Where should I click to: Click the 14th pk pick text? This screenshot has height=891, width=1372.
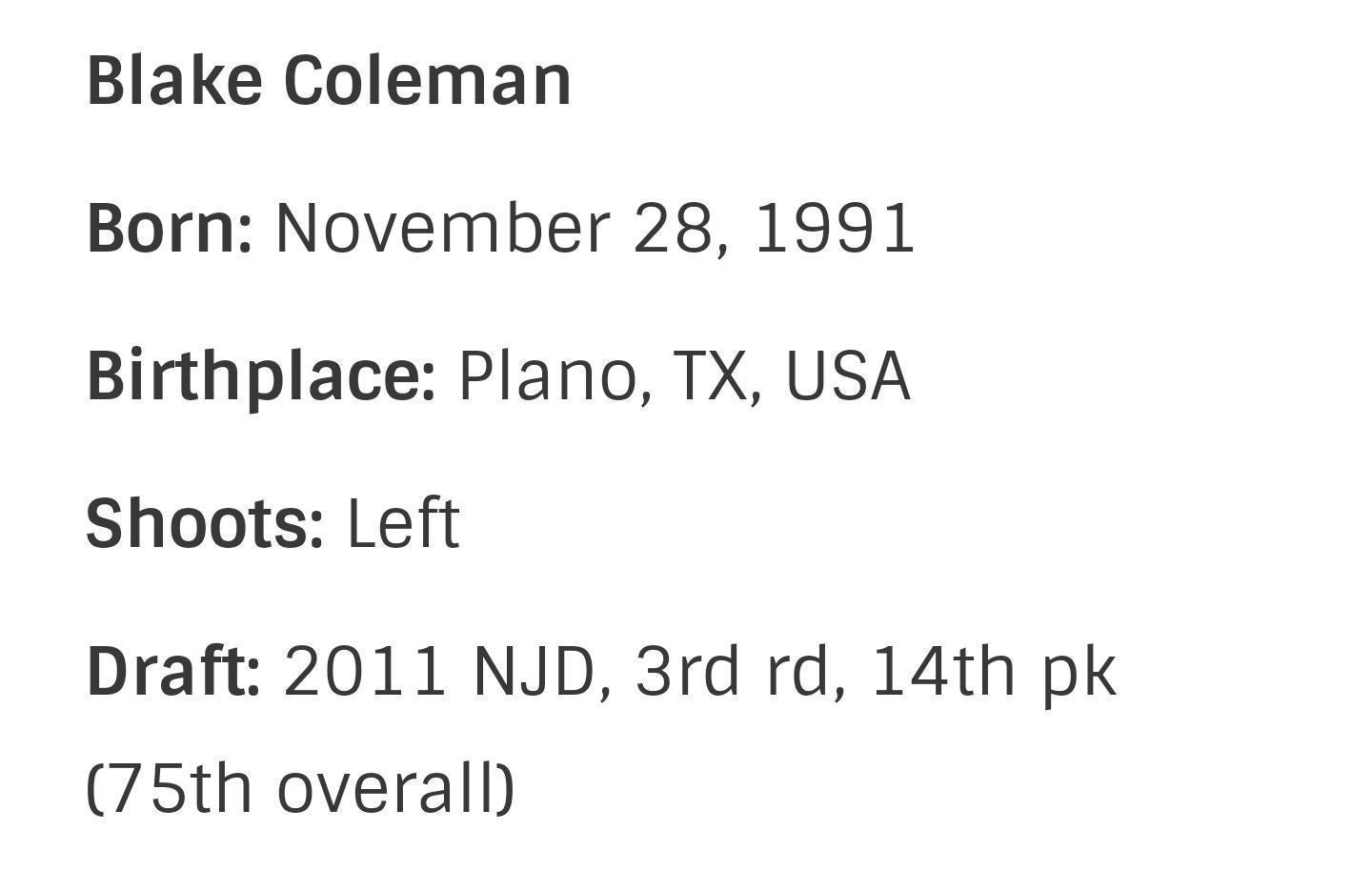pyautogui.click(x=994, y=673)
